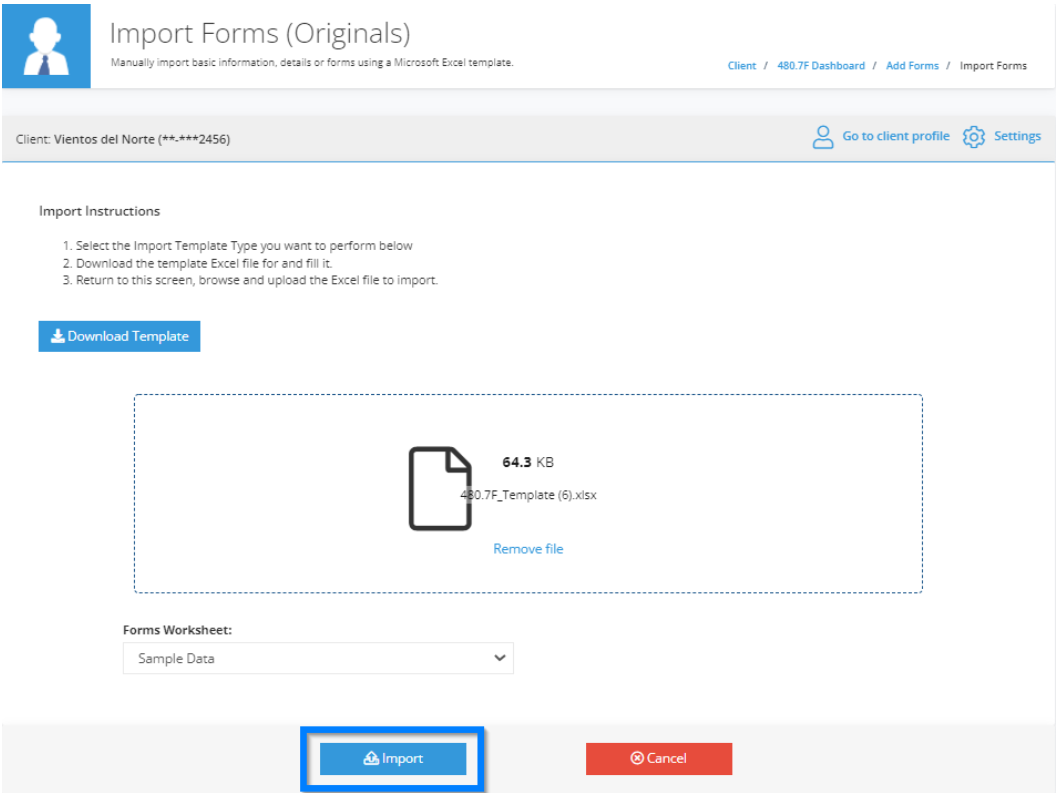Click the subtitle about Microsoft Excel template
This screenshot has height=793, width=1058.
[x=312, y=62]
